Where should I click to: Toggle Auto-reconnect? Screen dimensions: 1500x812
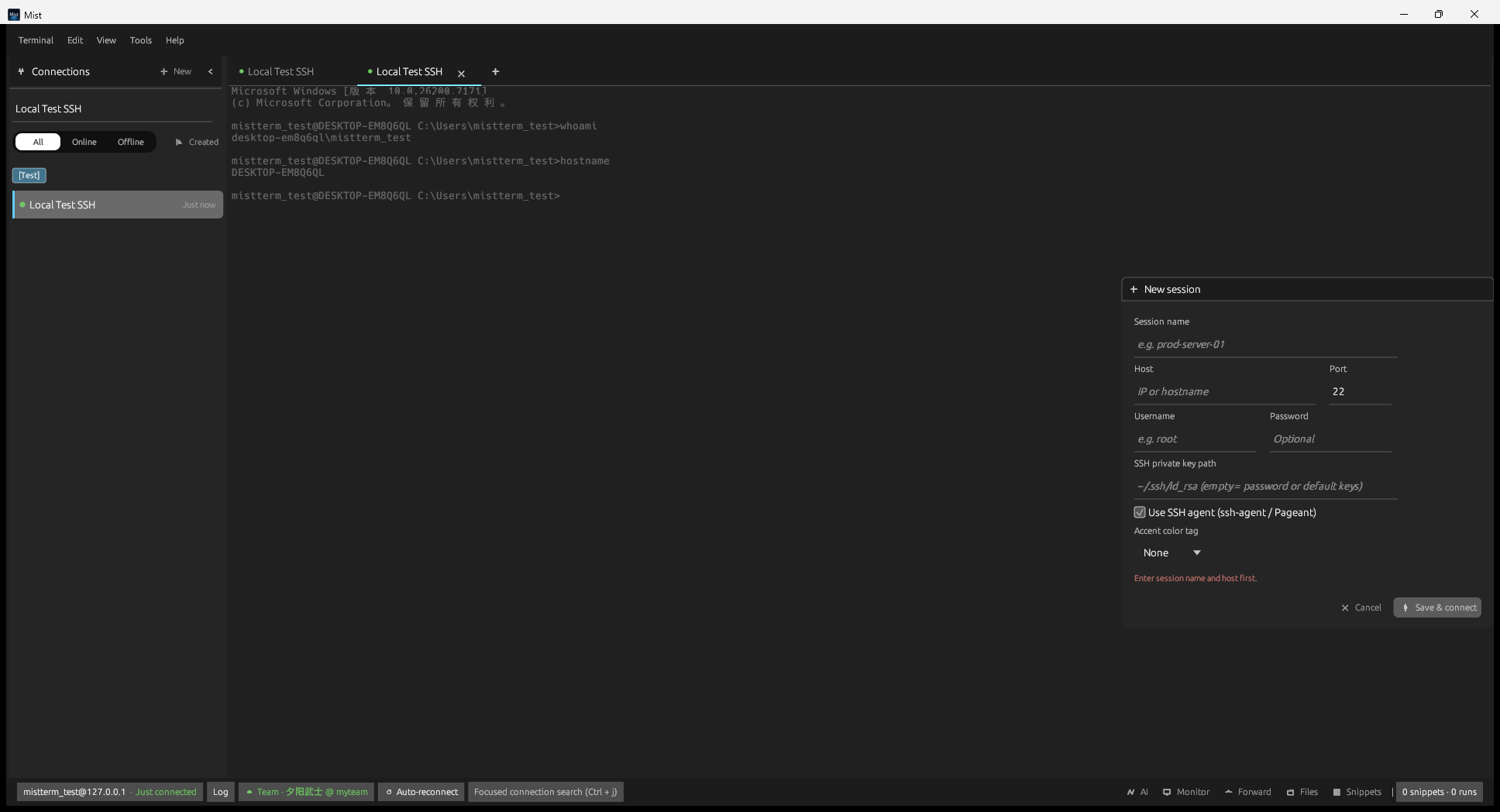[421, 792]
